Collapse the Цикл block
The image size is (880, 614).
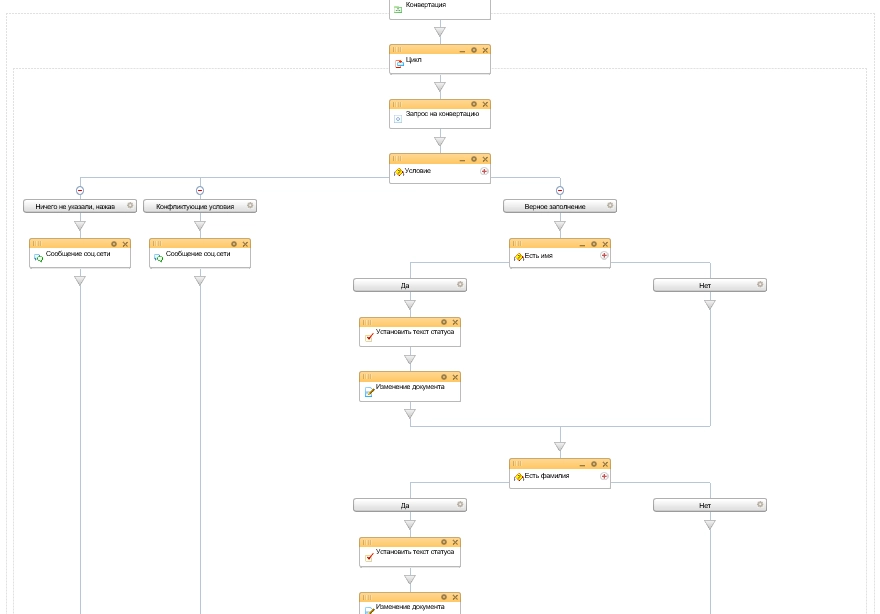click(x=462, y=50)
